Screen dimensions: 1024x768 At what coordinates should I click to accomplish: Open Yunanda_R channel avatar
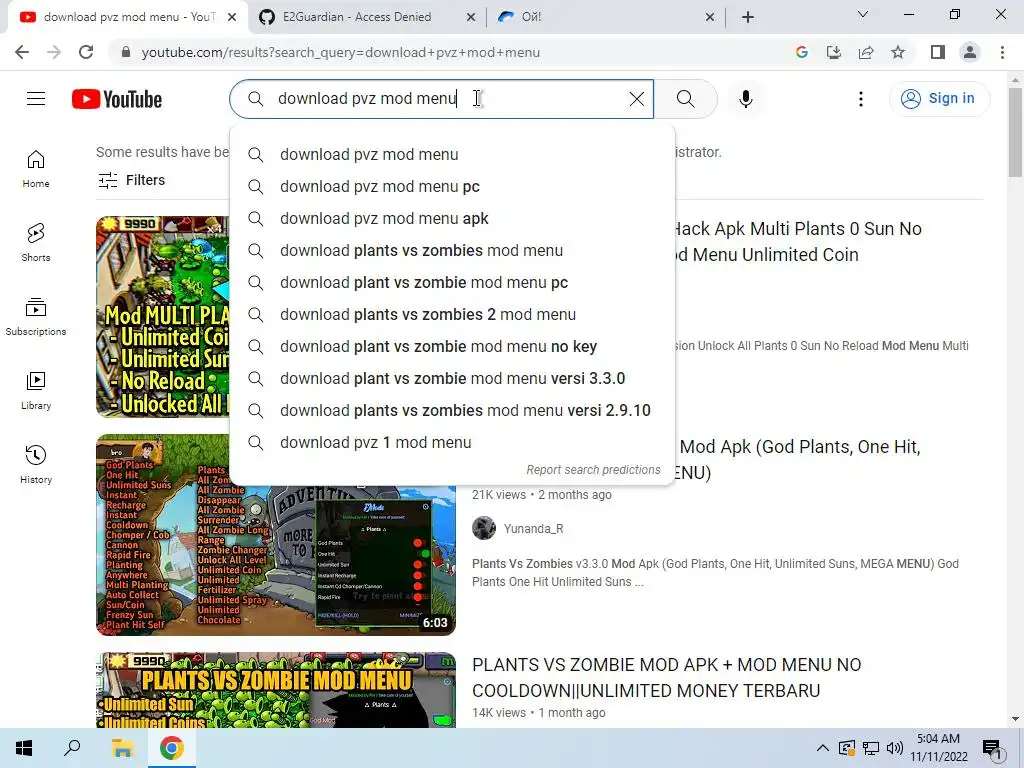pyautogui.click(x=484, y=528)
